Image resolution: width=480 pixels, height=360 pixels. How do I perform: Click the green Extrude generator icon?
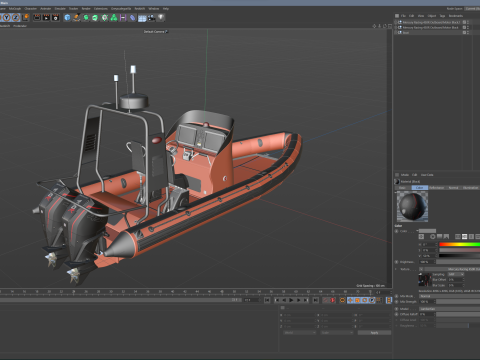(x=95, y=17)
